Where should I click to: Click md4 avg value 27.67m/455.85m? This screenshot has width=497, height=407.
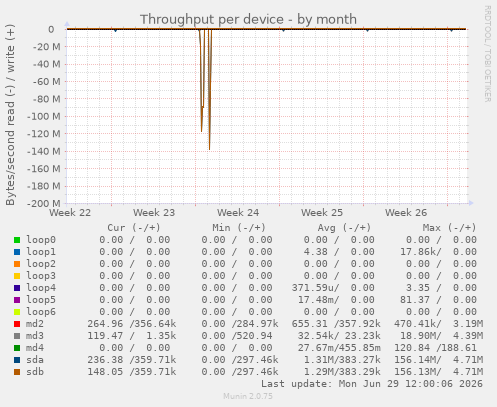click(339, 348)
